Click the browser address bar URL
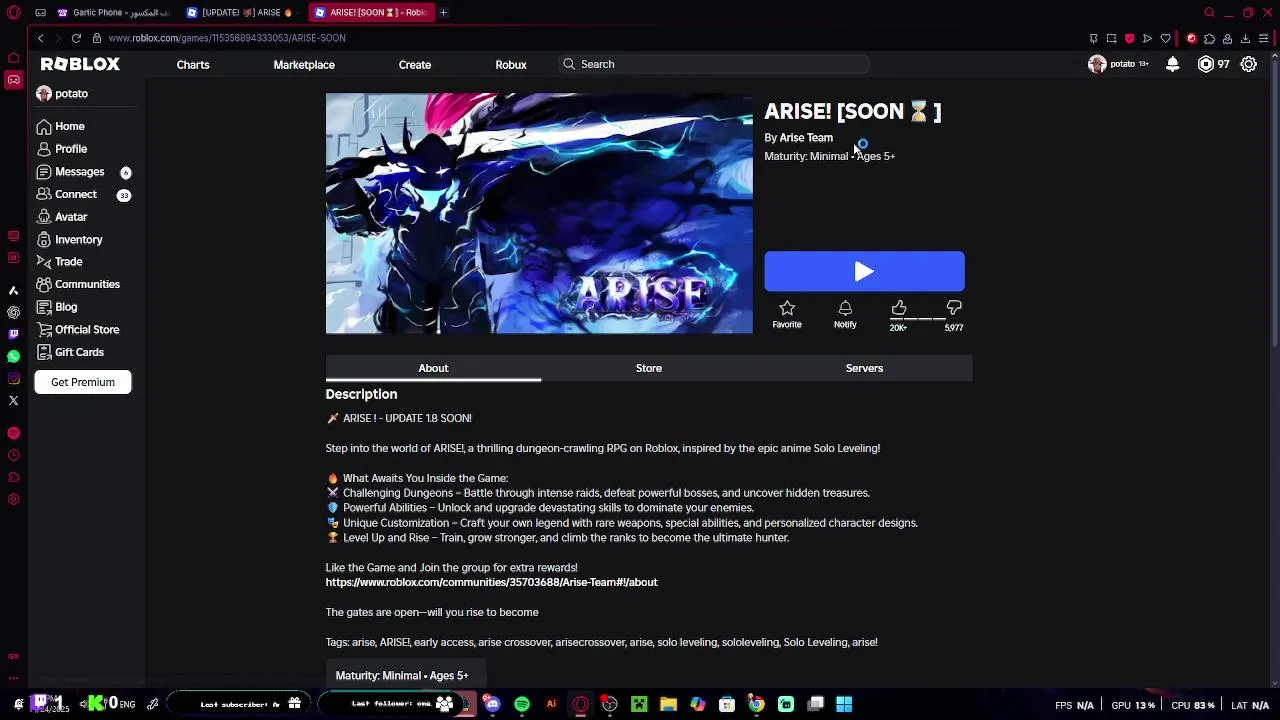Image resolution: width=1280 pixels, height=720 pixels. coord(227,38)
